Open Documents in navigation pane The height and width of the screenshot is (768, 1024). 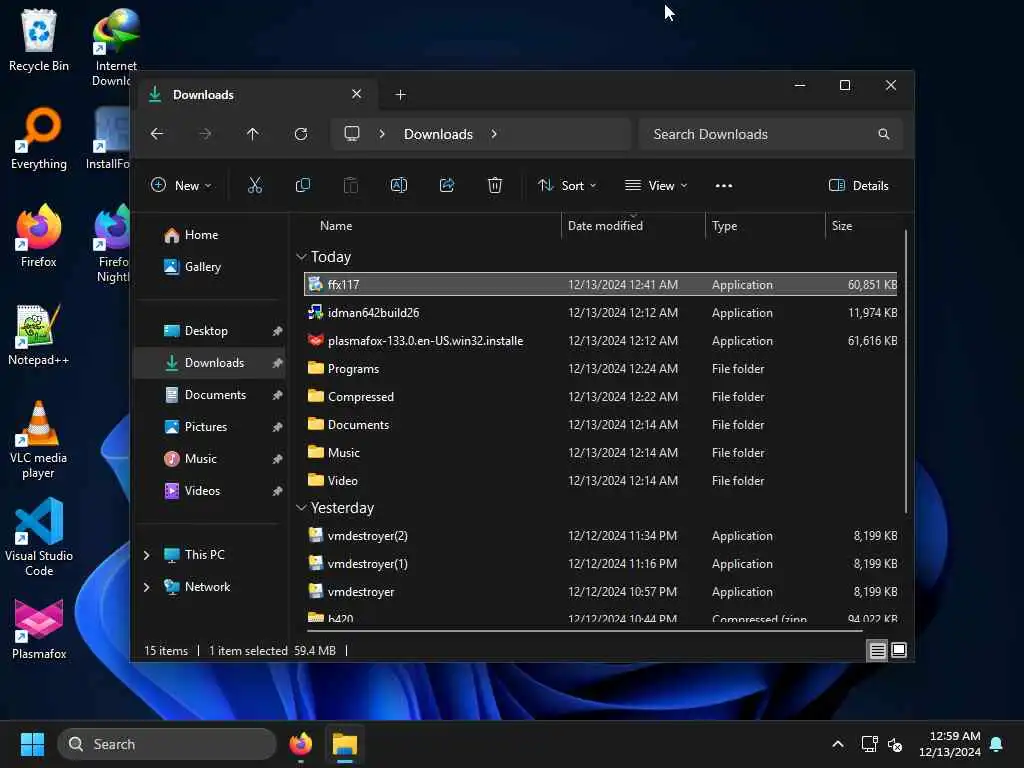(210, 395)
